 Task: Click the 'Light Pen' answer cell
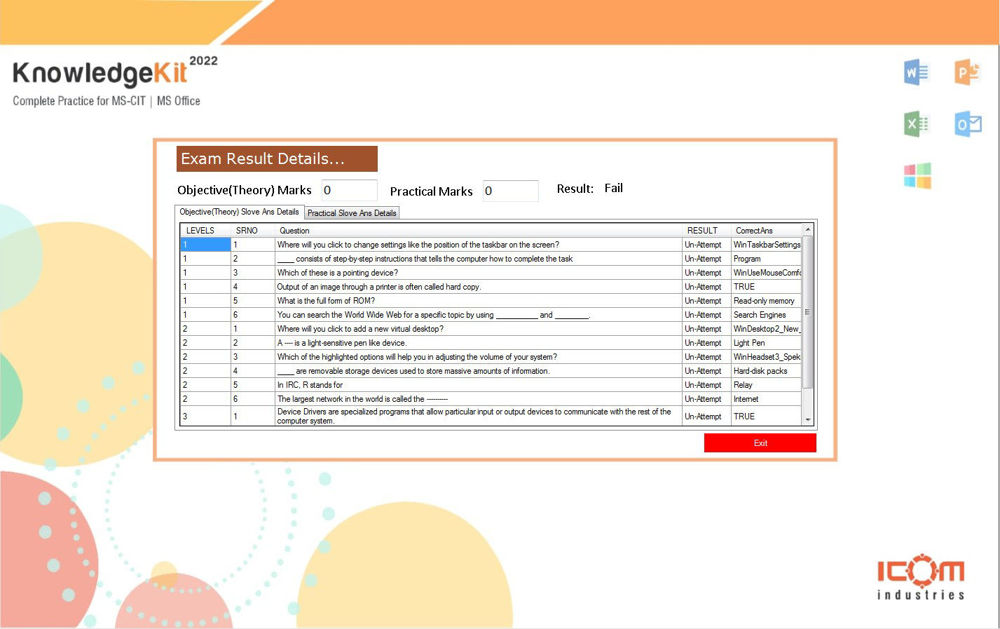point(766,343)
